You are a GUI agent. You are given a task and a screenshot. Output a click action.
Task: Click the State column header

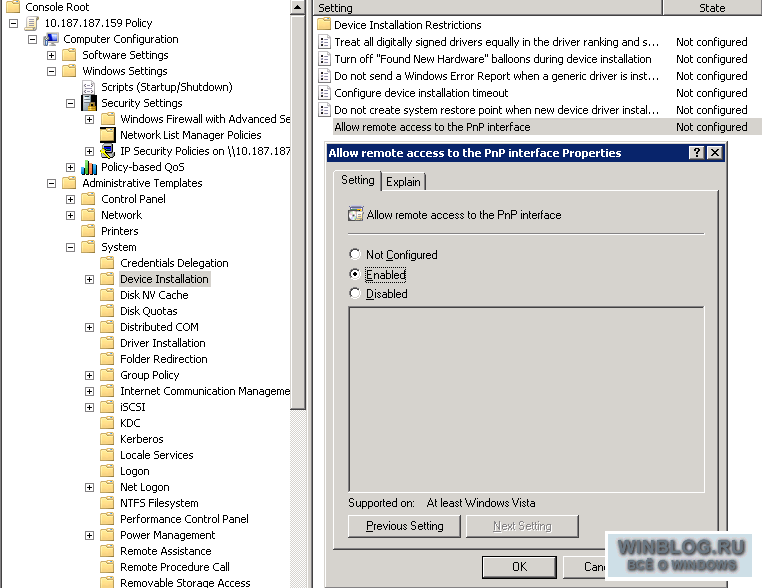click(x=712, y=7)
